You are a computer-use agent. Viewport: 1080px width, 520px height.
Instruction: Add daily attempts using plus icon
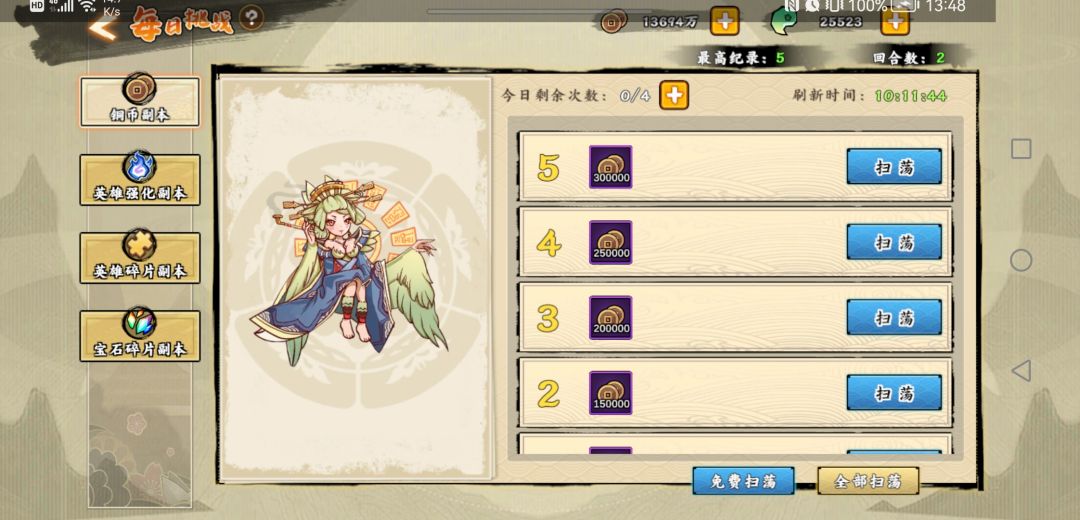[x=674, y=96]
